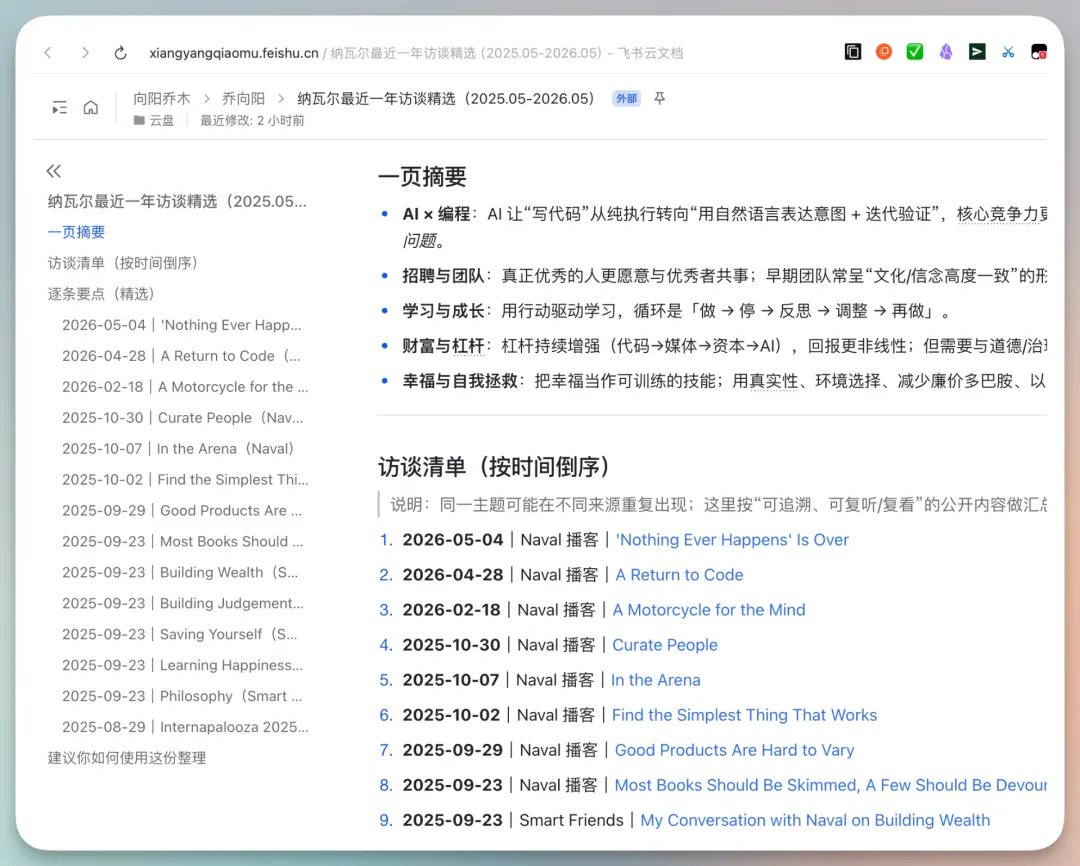Open the orange circular extension icon

pyautogui.click(x=884, y=52)
